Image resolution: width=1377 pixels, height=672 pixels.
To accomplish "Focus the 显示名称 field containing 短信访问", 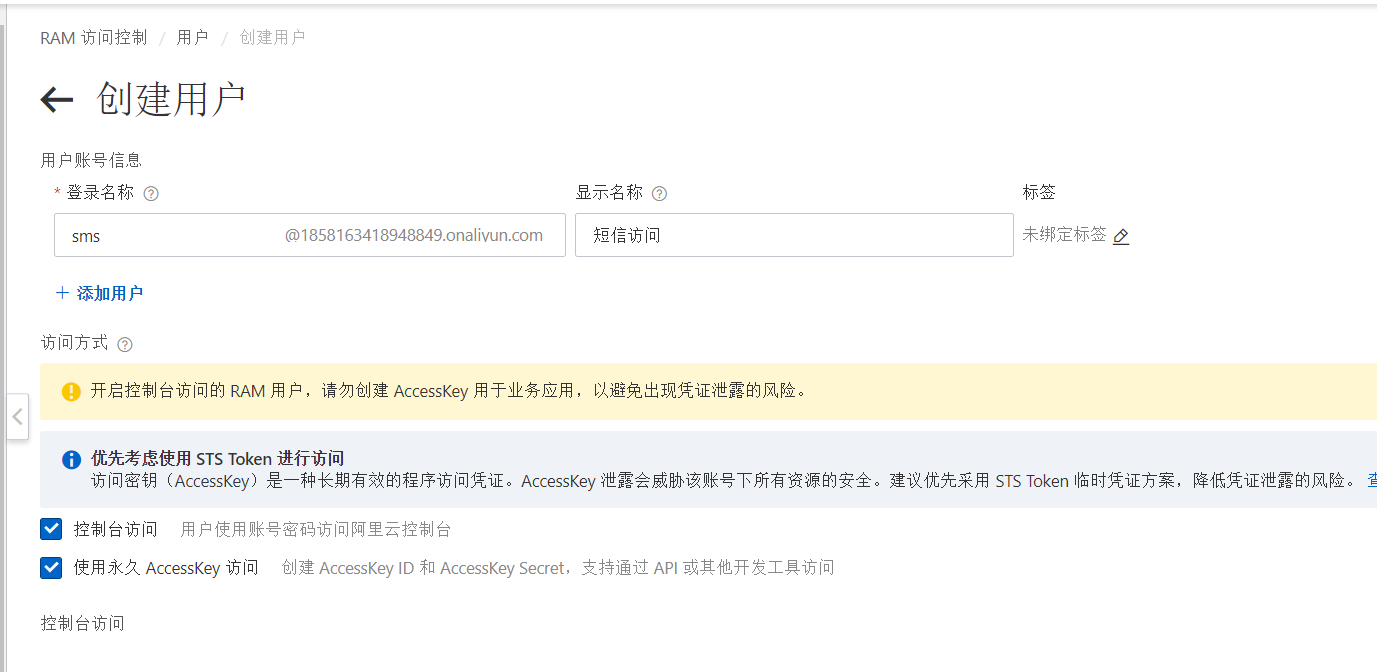I will (793, 236).
